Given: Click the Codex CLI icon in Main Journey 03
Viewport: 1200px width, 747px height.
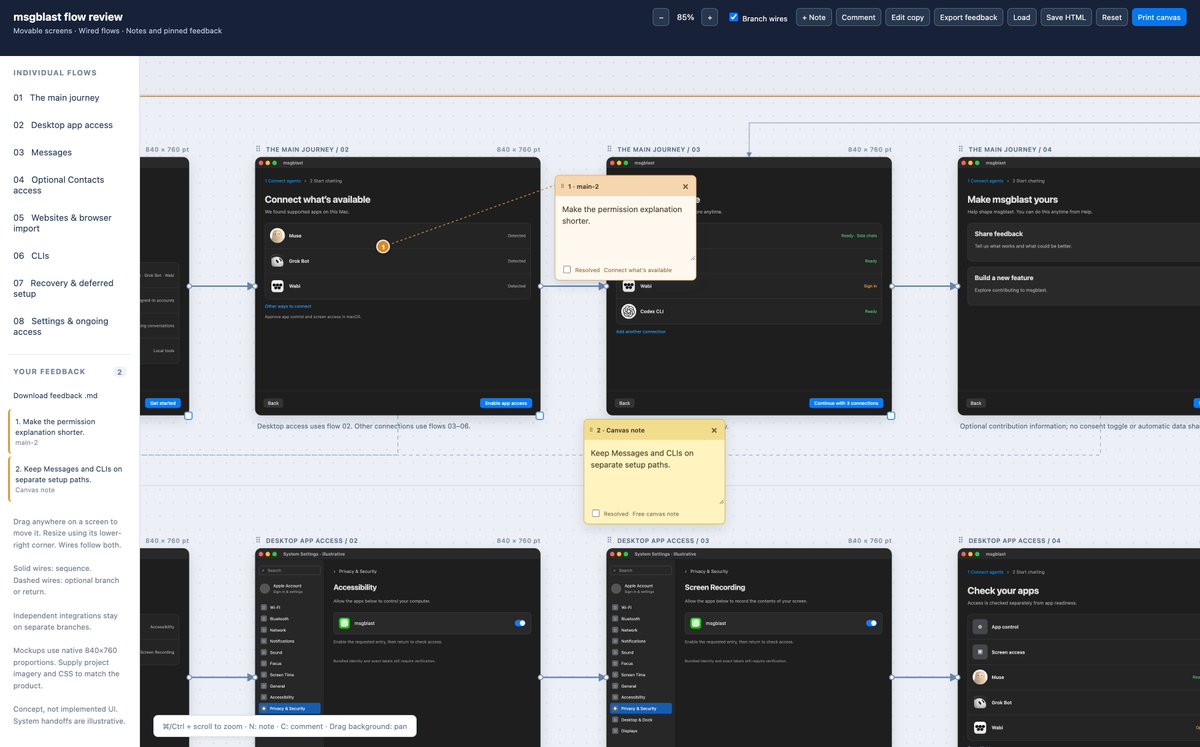Looking at the screenshot, I should tap(629, 311).
